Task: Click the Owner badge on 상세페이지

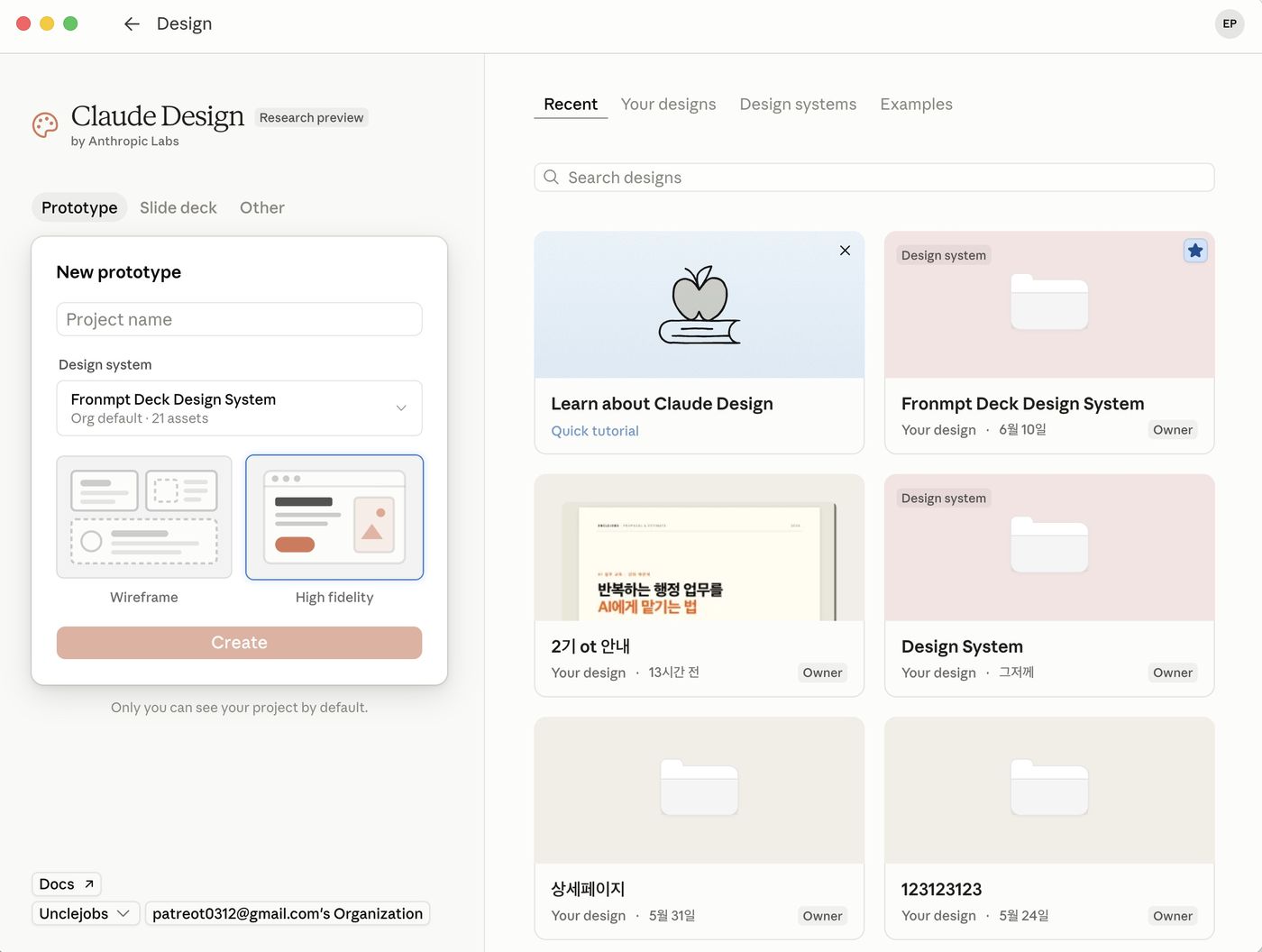Action: point(822,916)
